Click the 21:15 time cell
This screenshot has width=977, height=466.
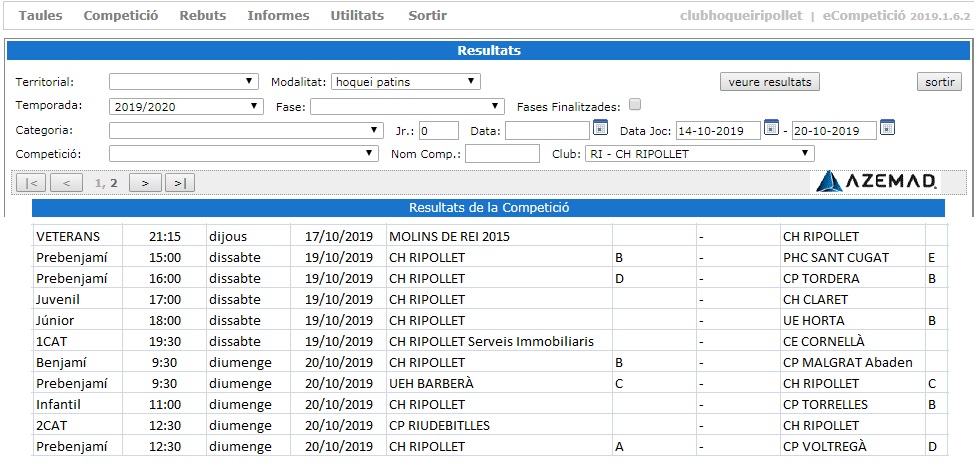point(164,237)
